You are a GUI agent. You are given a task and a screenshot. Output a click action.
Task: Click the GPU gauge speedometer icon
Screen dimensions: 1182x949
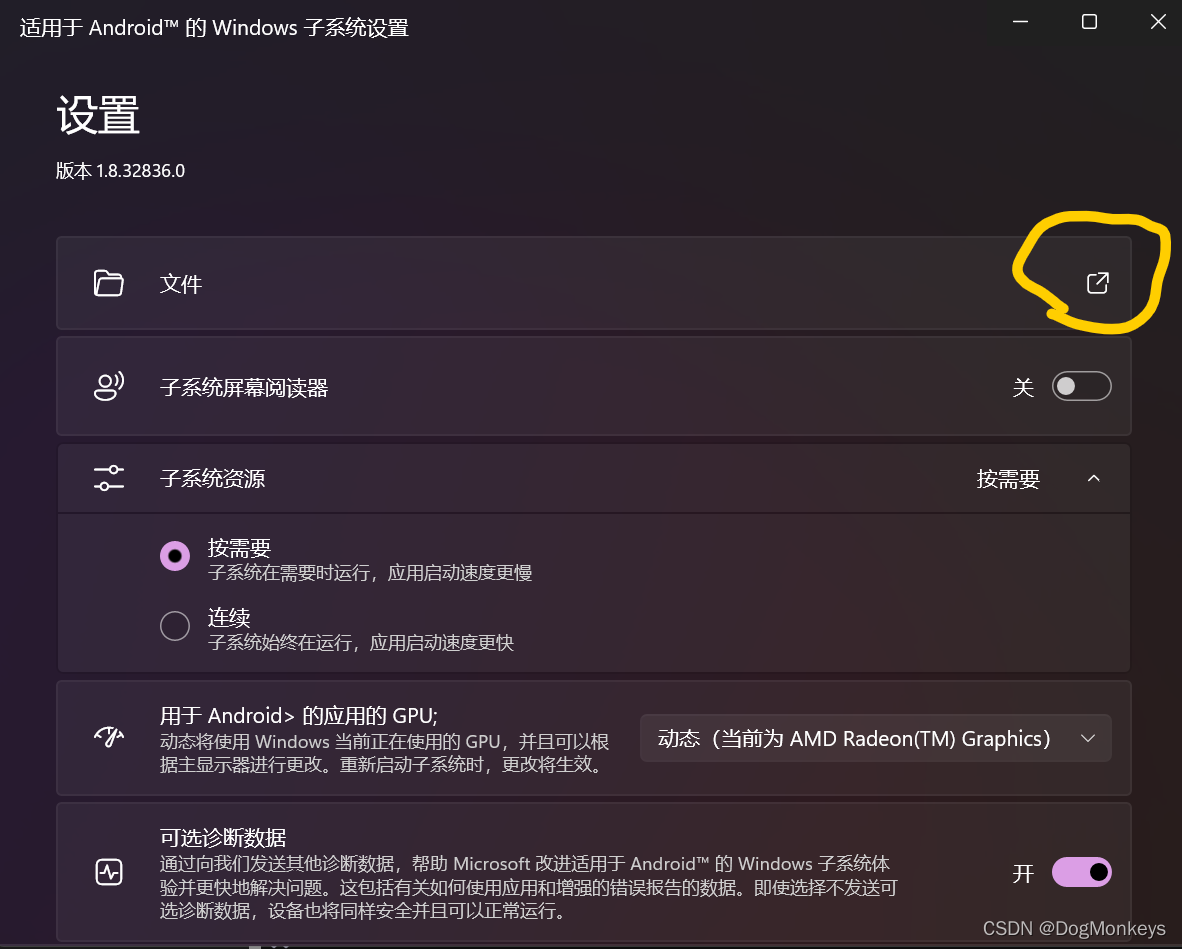(x=109, y=736)
